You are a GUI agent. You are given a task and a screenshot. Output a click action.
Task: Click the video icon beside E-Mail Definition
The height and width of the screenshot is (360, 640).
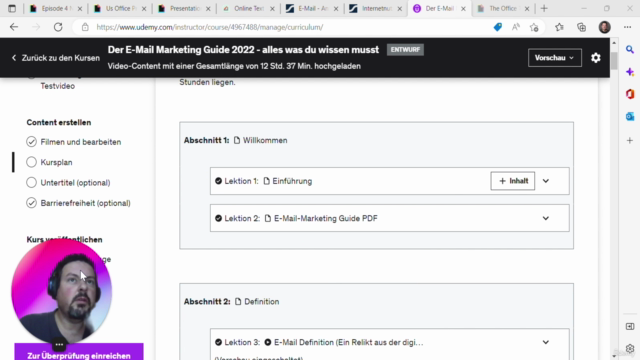point(268,342)
